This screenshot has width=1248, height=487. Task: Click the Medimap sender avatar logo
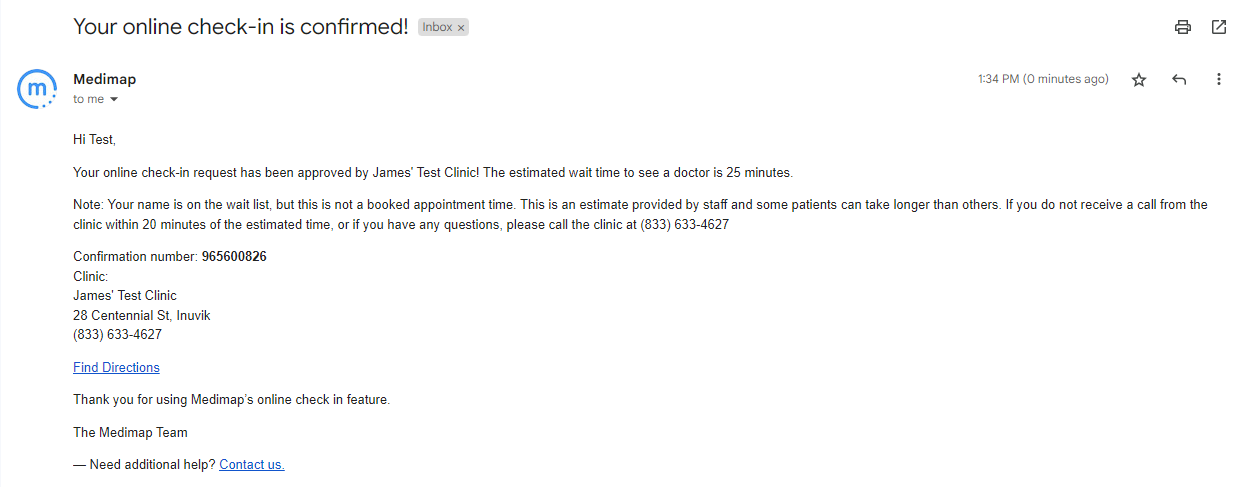tap(38, 90)
